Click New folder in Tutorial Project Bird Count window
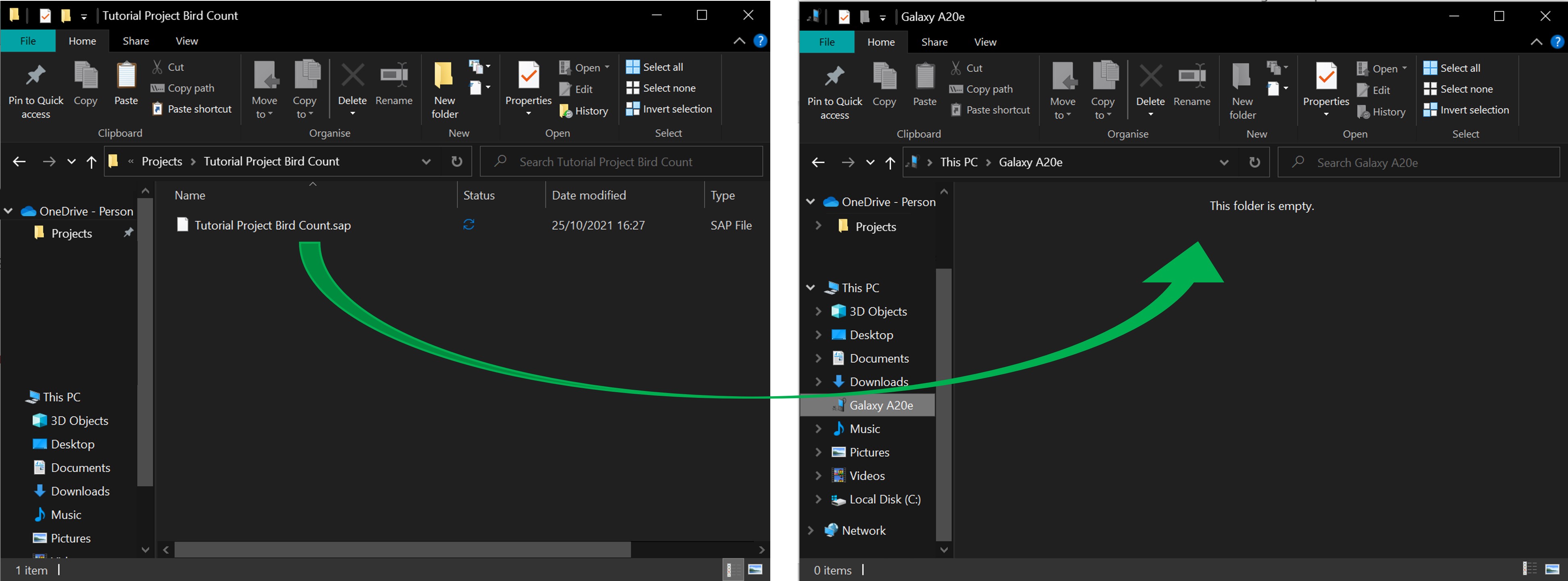Image resolution: width=1568 pixels, height=581 pixels. [444, 90]
